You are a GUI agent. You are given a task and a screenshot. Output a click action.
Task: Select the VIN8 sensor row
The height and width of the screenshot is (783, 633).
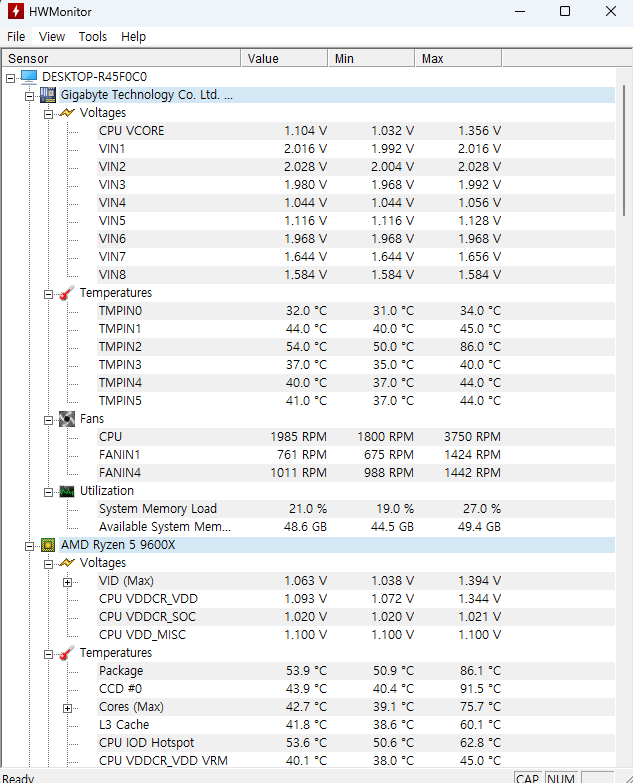(356, 275)
